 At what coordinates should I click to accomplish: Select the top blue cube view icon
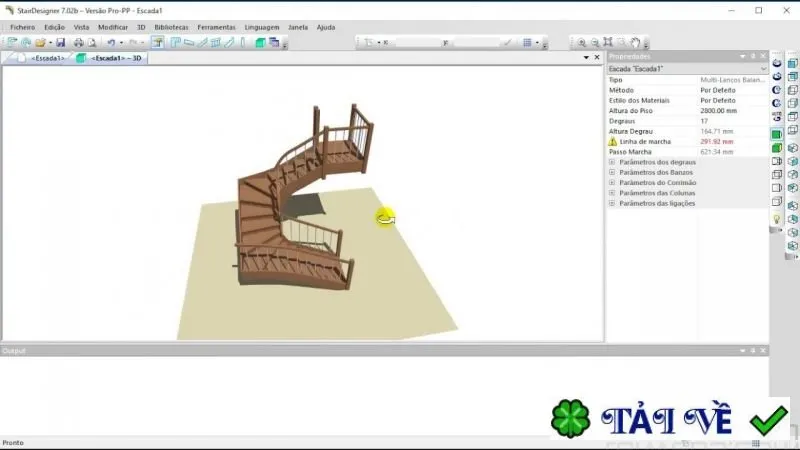tap(792, 63)
